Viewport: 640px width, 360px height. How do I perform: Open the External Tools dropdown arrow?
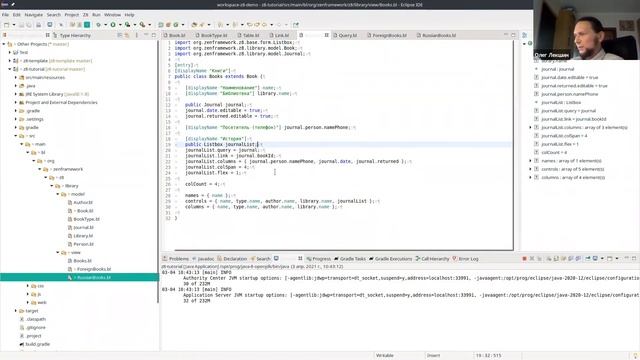pos(149,25)
